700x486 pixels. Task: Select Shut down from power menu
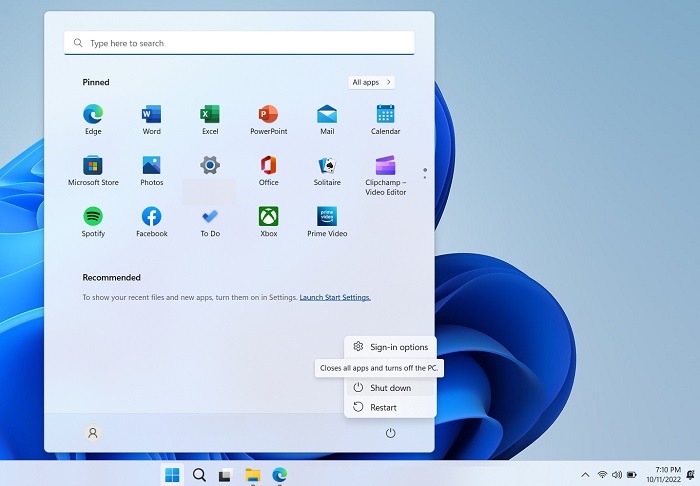tap(390, 388)
